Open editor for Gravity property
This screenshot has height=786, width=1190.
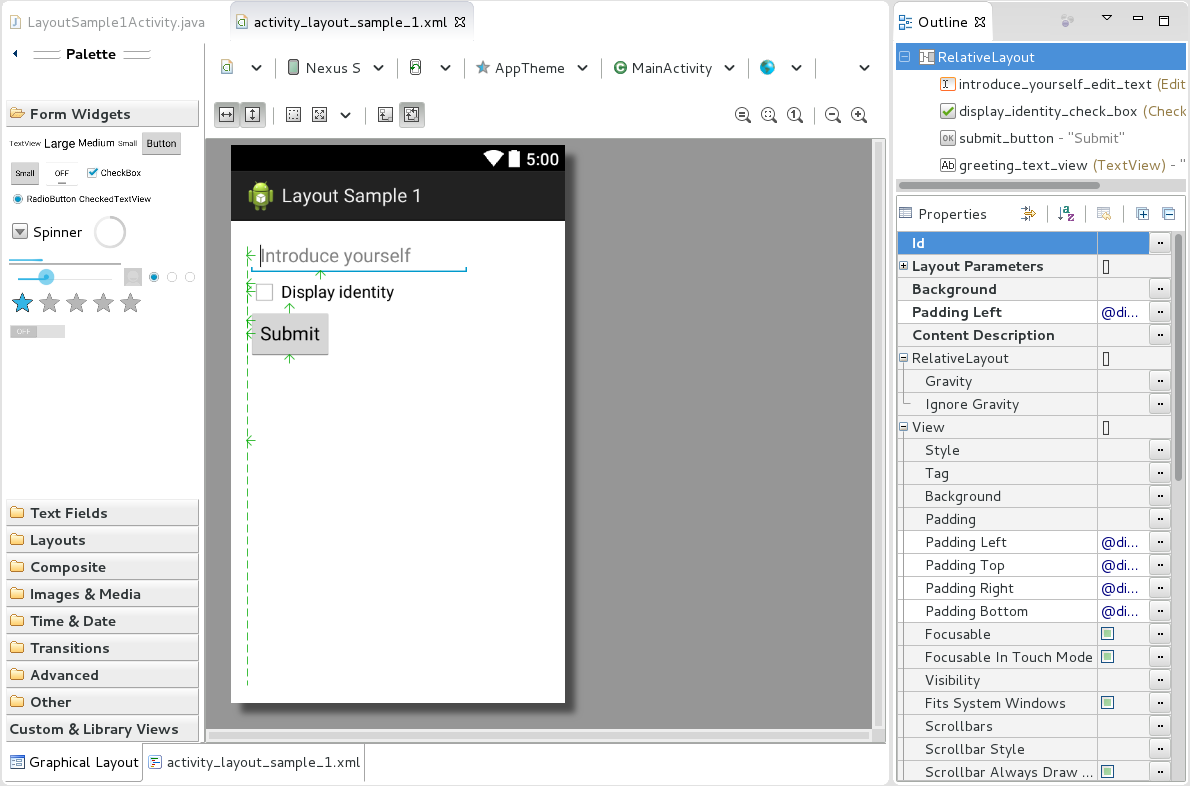click(1160, 381)
